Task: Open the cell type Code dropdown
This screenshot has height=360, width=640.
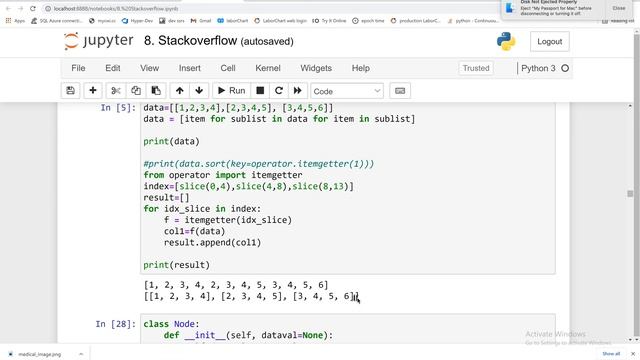Action: click(347, 91)
